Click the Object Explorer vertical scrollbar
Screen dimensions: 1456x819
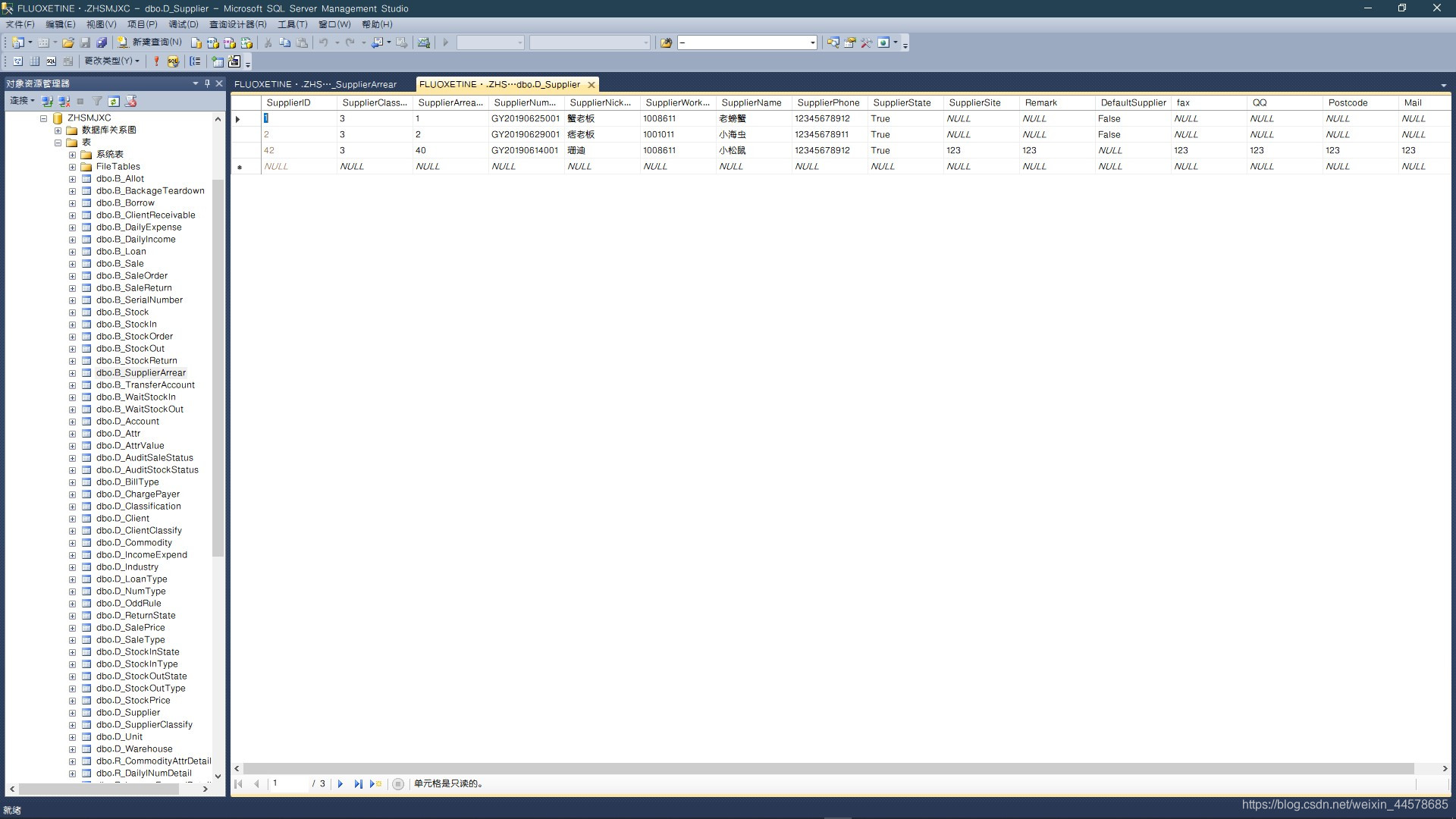pos(218,368)
